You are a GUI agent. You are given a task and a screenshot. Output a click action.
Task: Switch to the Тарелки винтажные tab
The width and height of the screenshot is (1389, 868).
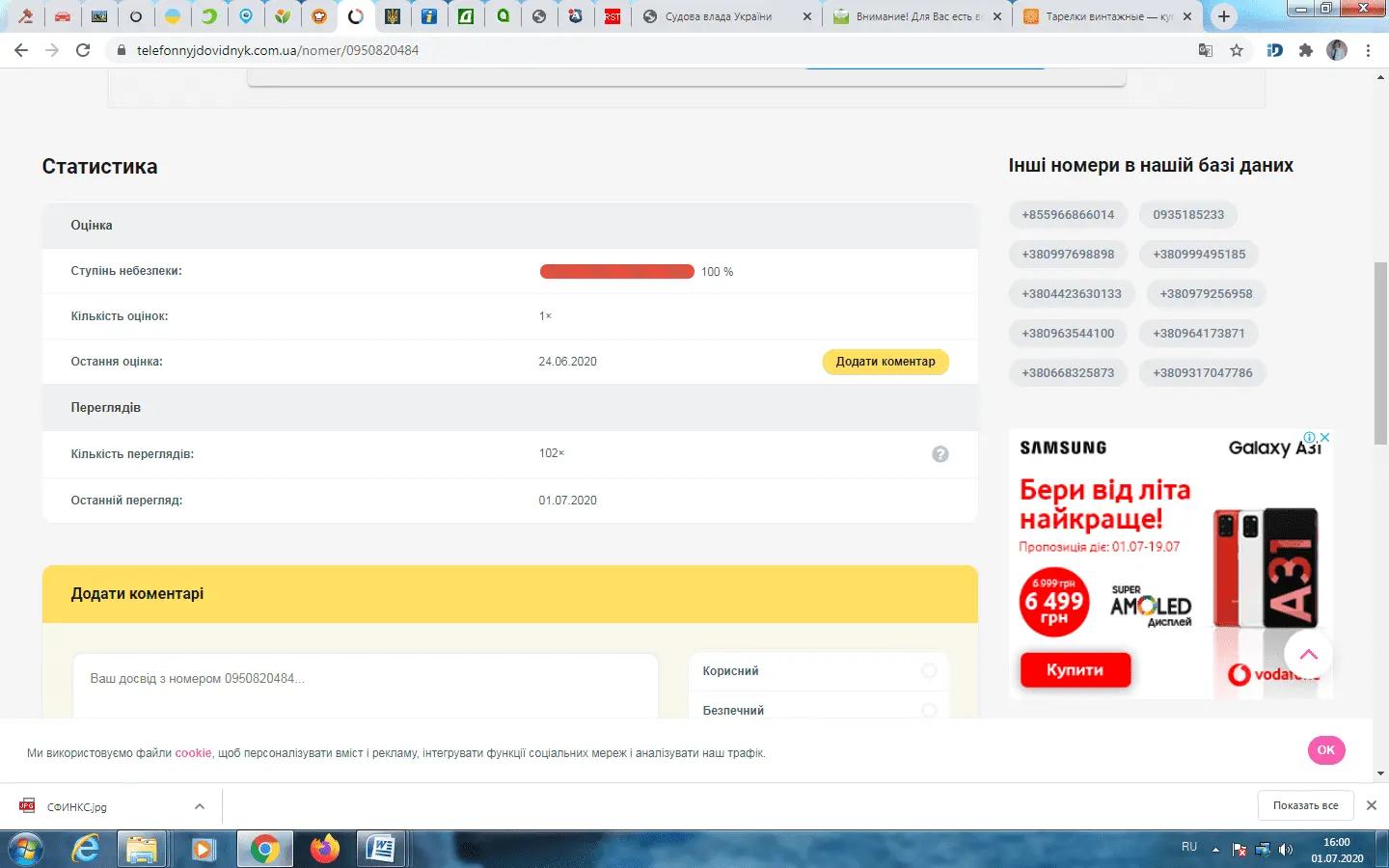(x=1104, y=16)
